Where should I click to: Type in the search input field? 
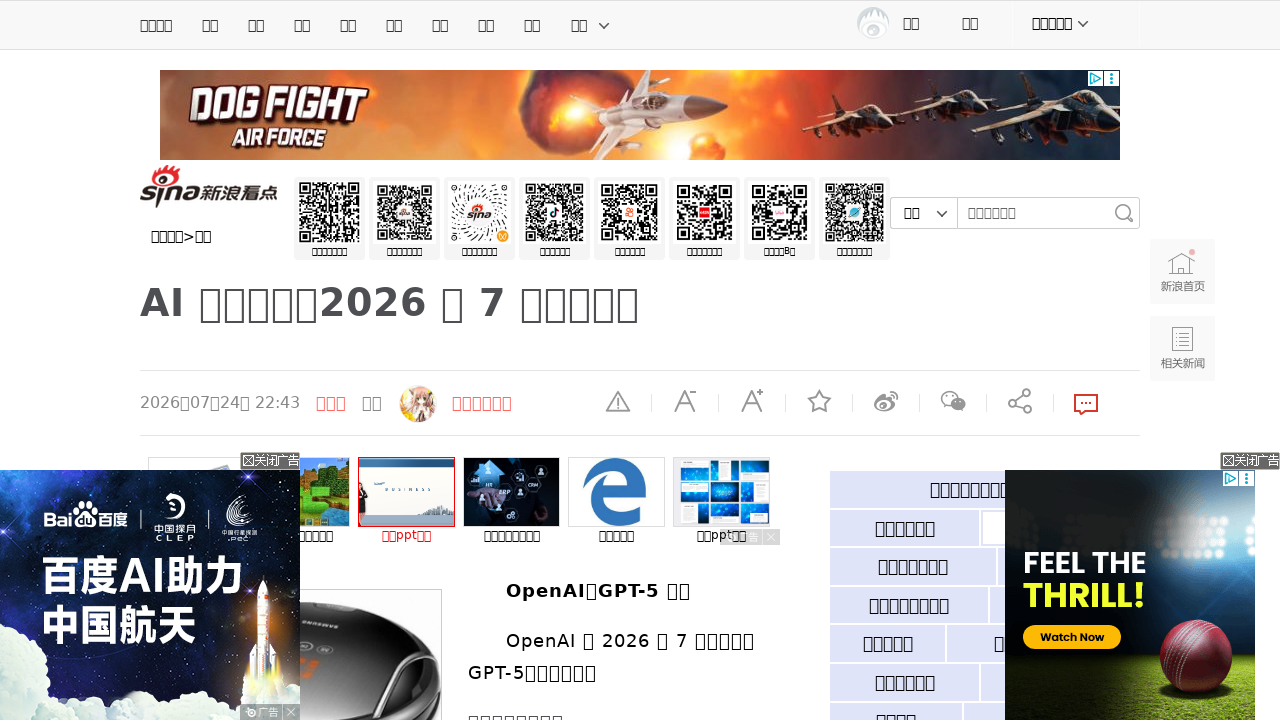tap(1036, 213)
